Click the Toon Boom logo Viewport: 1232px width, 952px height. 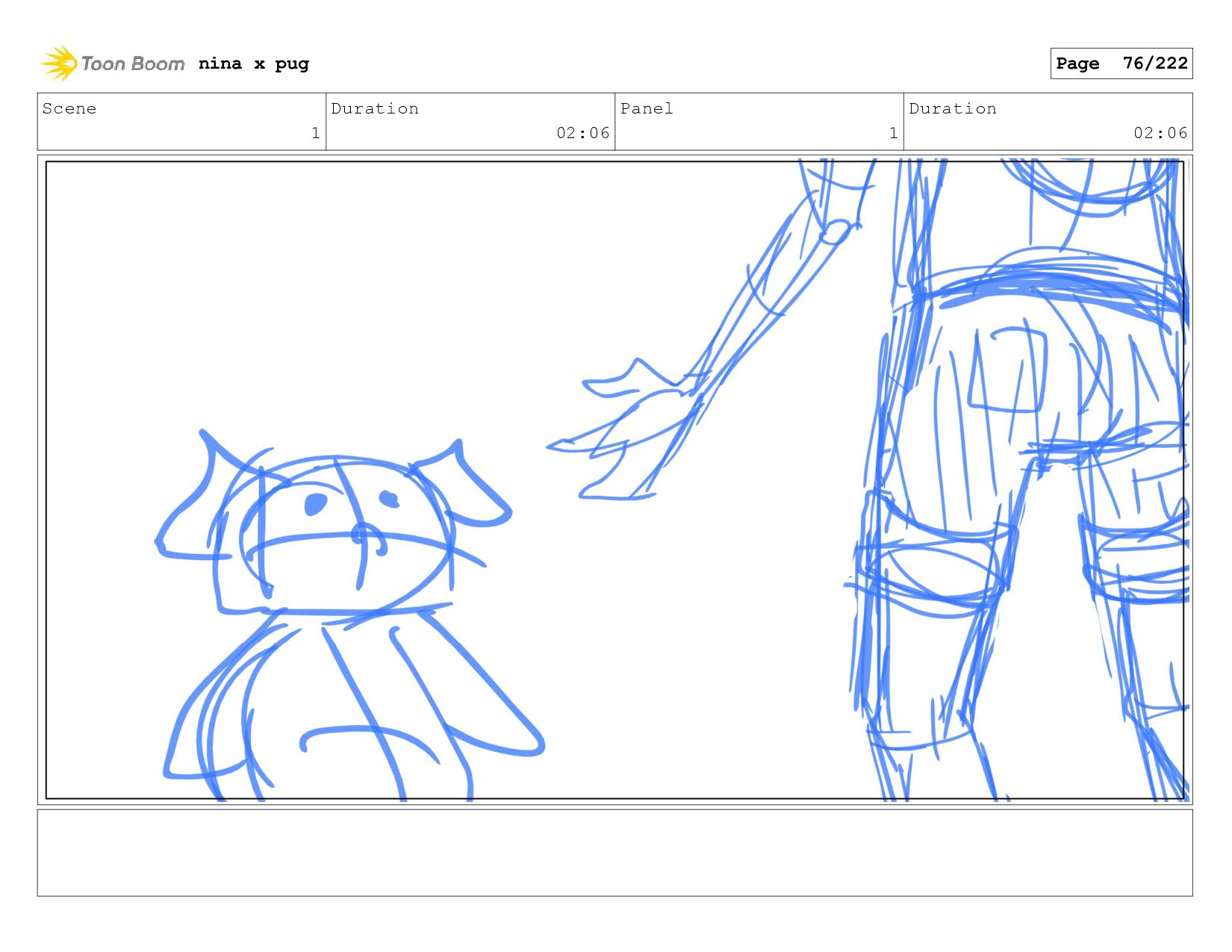click(112, 63)
